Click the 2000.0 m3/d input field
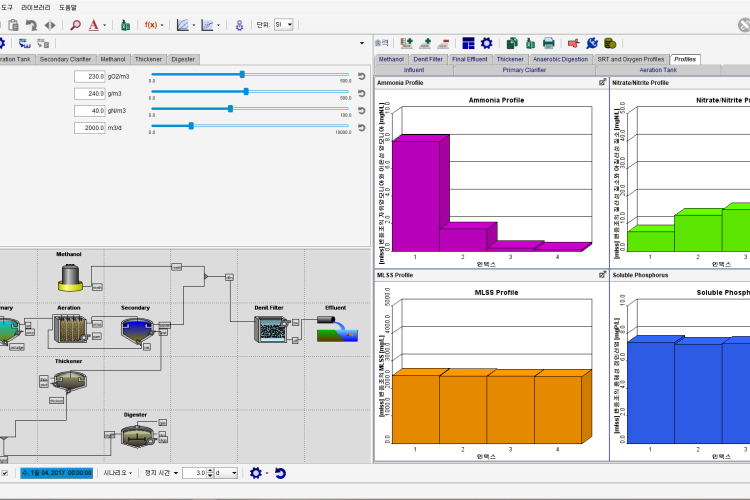Screen dimensions: 750x500 (x=89, y=128)
